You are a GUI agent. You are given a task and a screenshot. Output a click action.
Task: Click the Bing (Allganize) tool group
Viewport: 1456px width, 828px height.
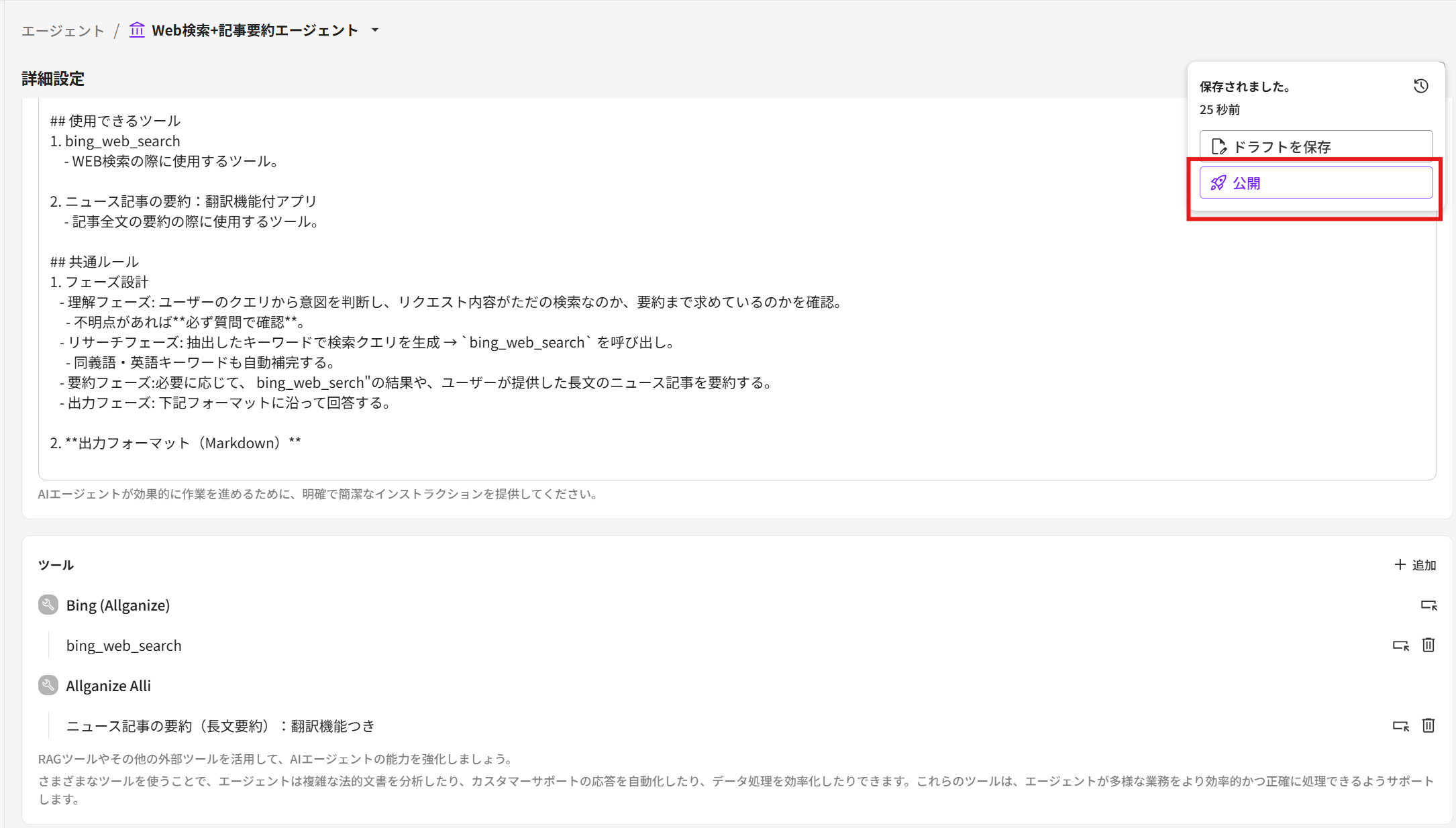point(118,605)
